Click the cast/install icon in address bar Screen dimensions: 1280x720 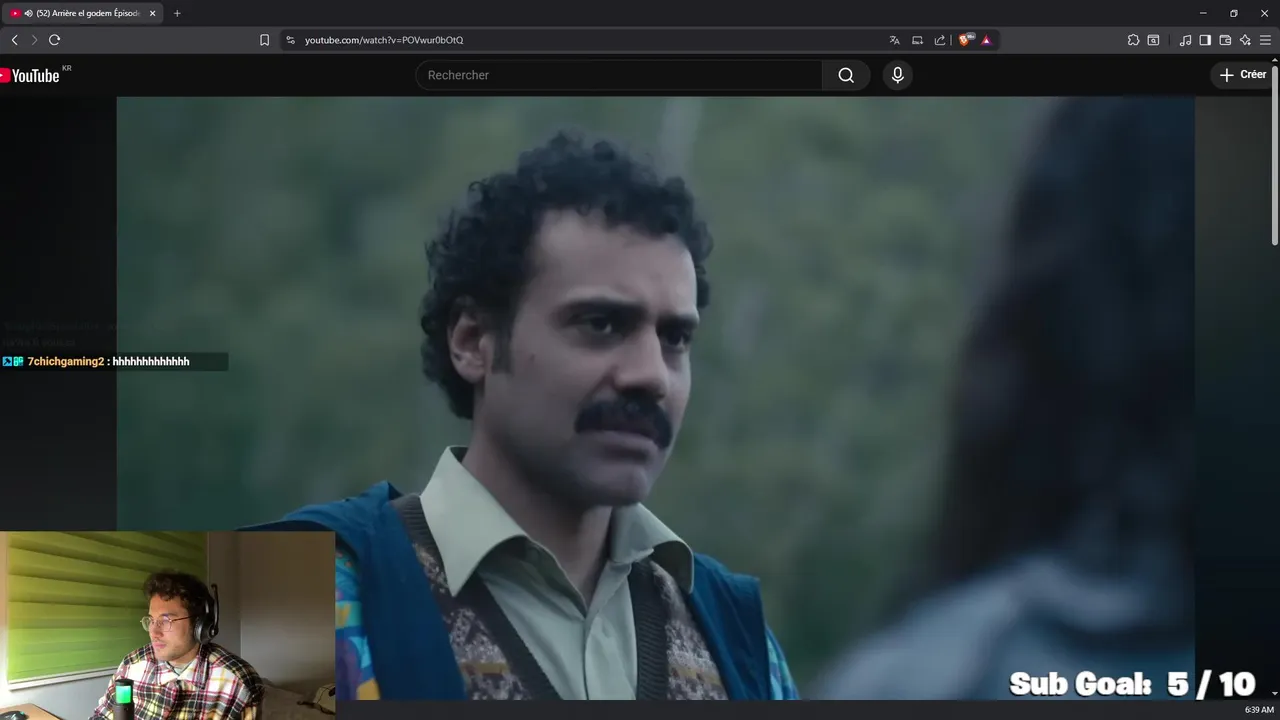pos(917,40)
